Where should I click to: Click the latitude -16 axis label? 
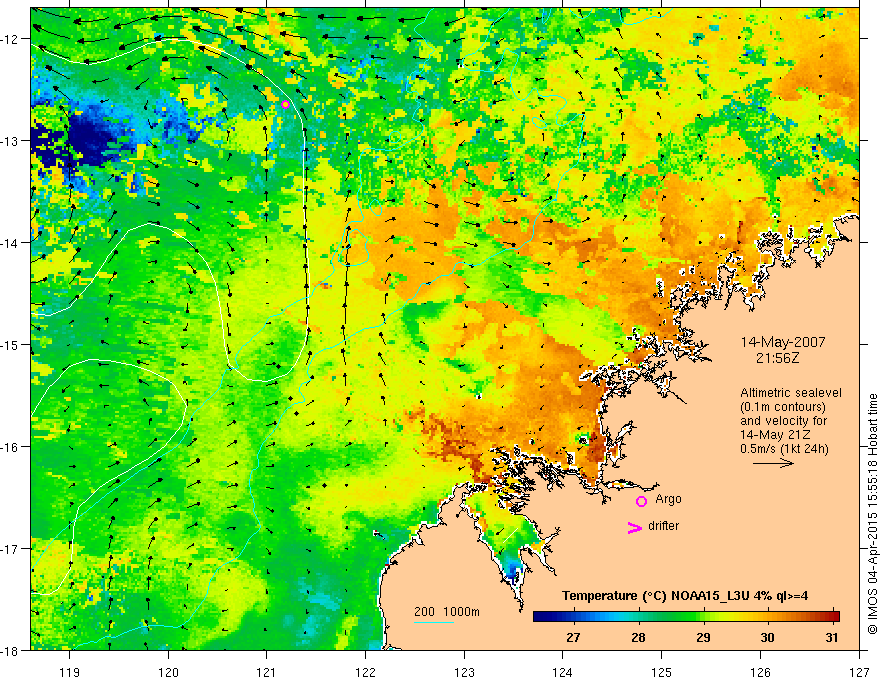click(x=11, y=447)
